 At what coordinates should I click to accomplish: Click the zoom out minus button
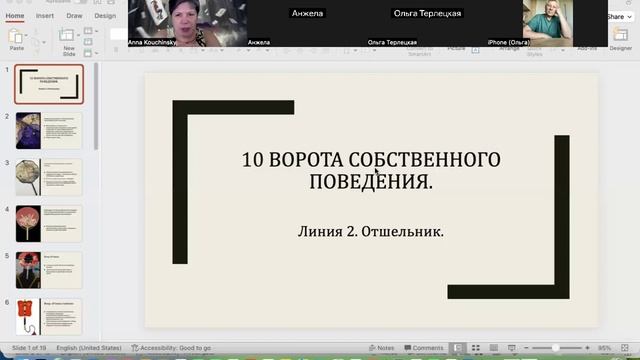(526, 348)
